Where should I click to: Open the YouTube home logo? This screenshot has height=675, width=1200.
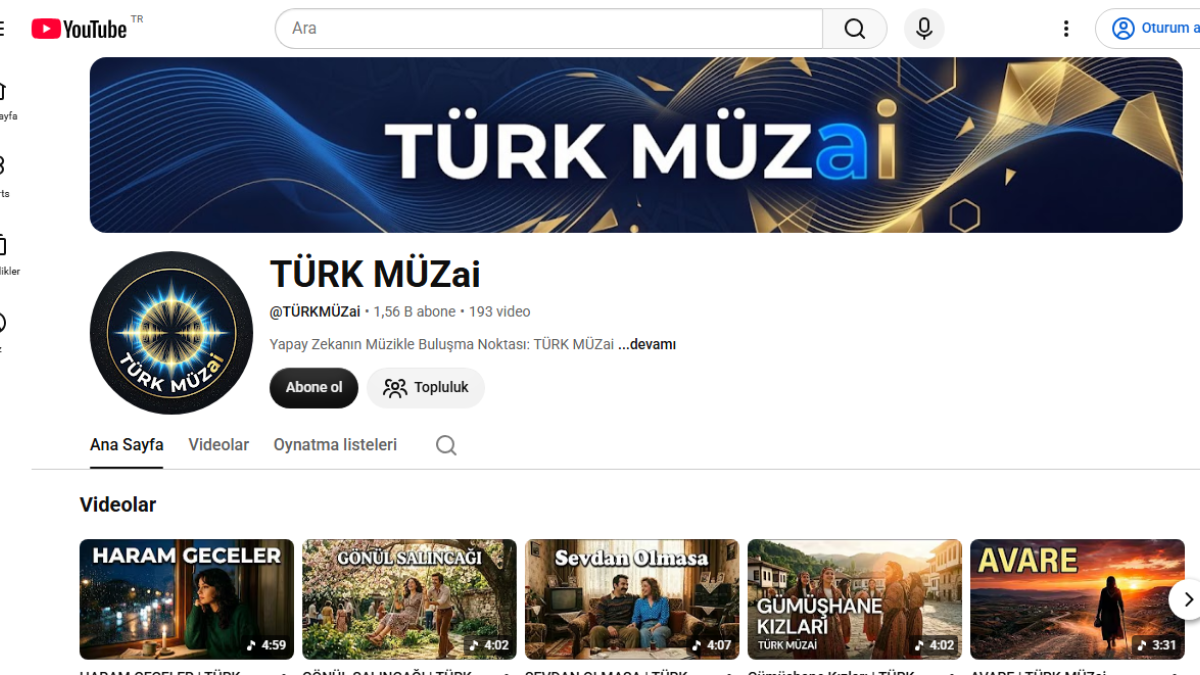click(x=79, y=29)
